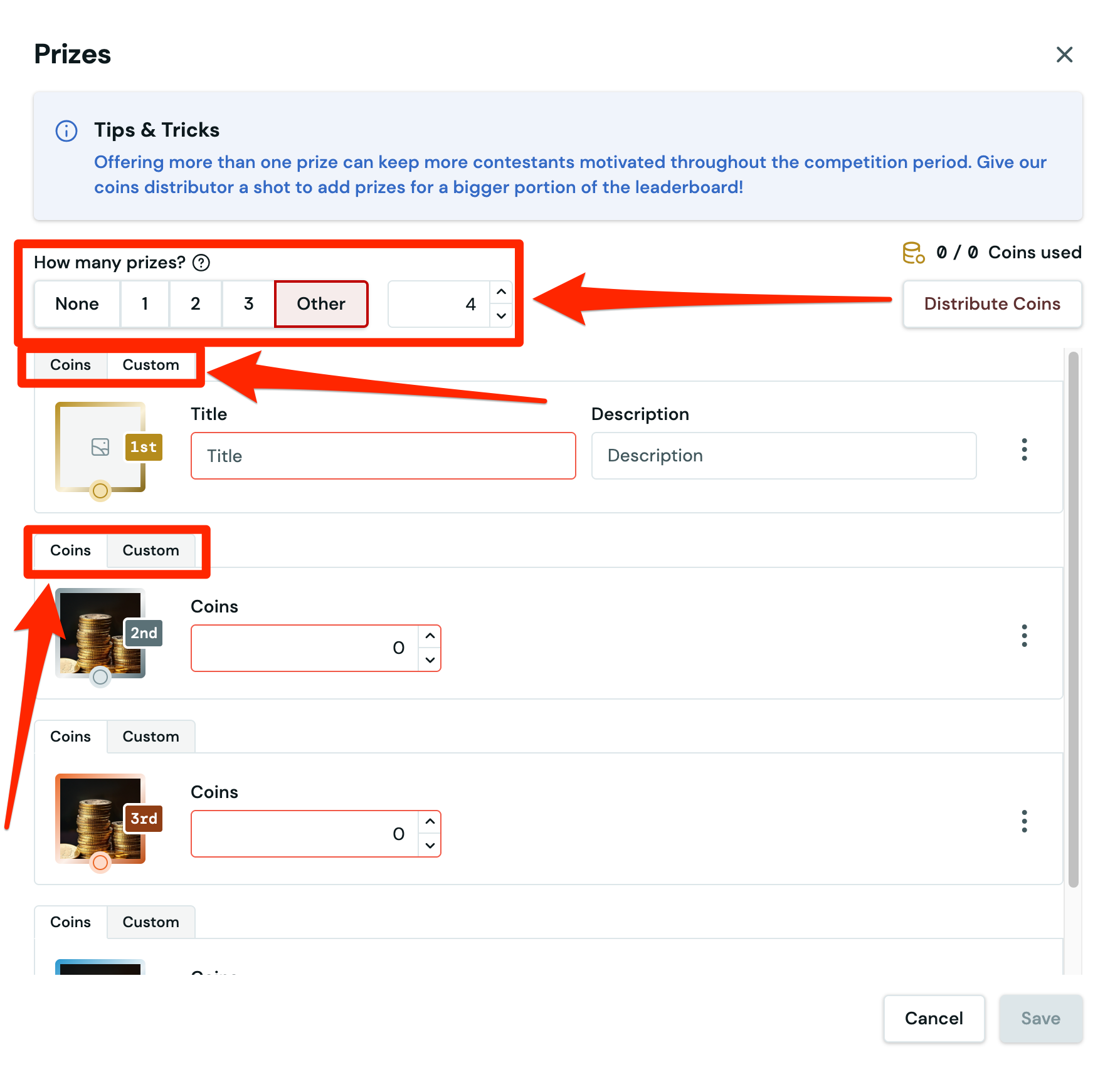The width and height of the screenshot is (1120, 1082).
Task: Click the Tips & Tricks info icon
Action: tap(66, 131)
